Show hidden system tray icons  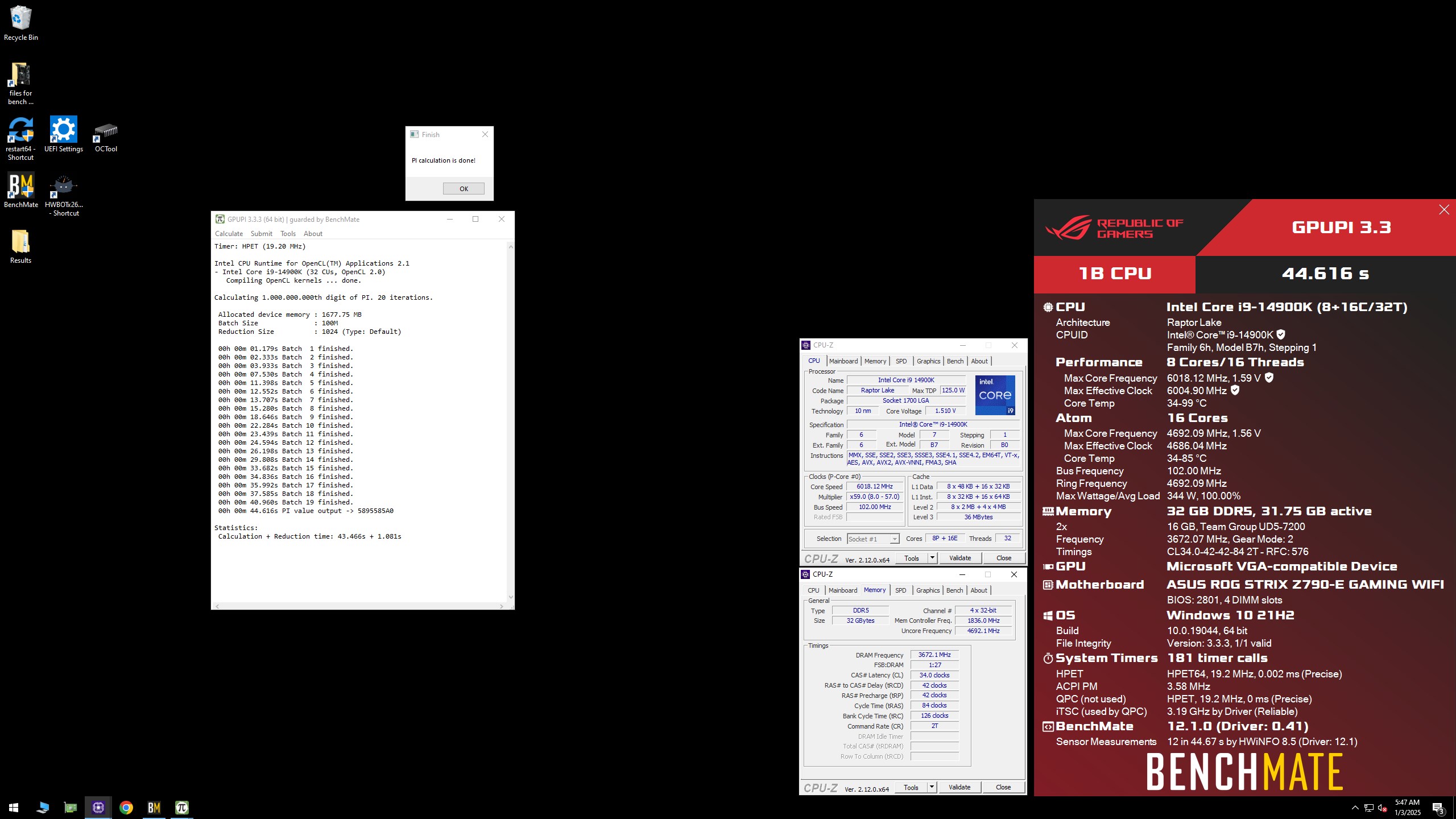tap(1355, 808)
